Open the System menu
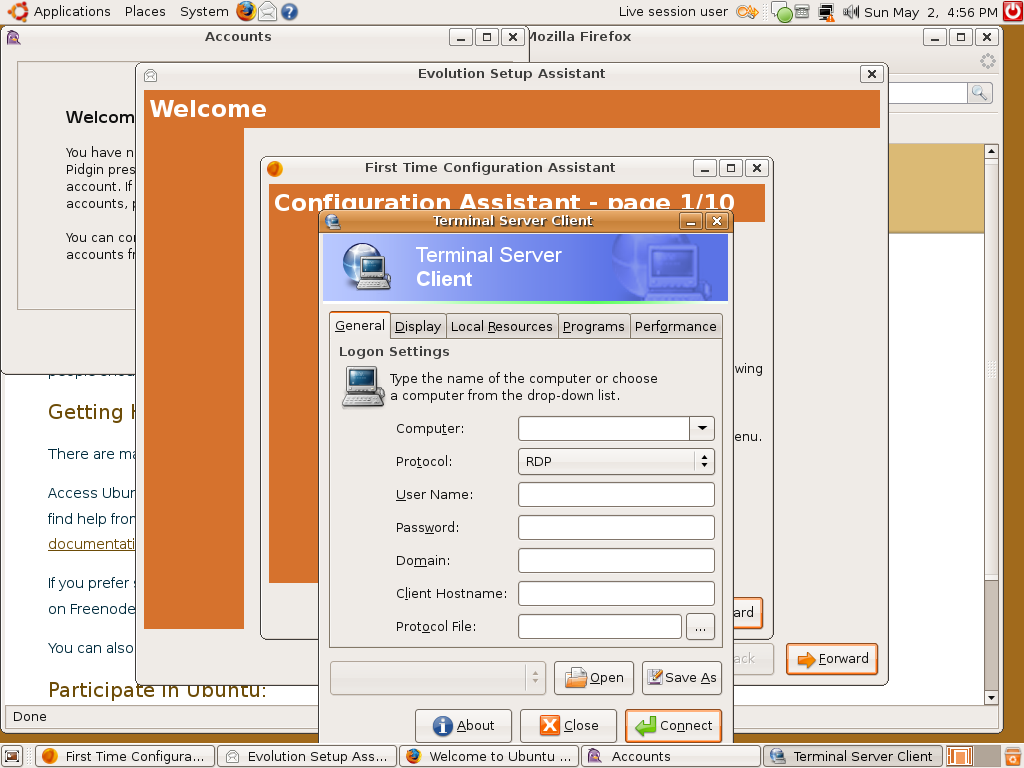This screenshot has width=1024, height=768. click(x=204, y=11)
